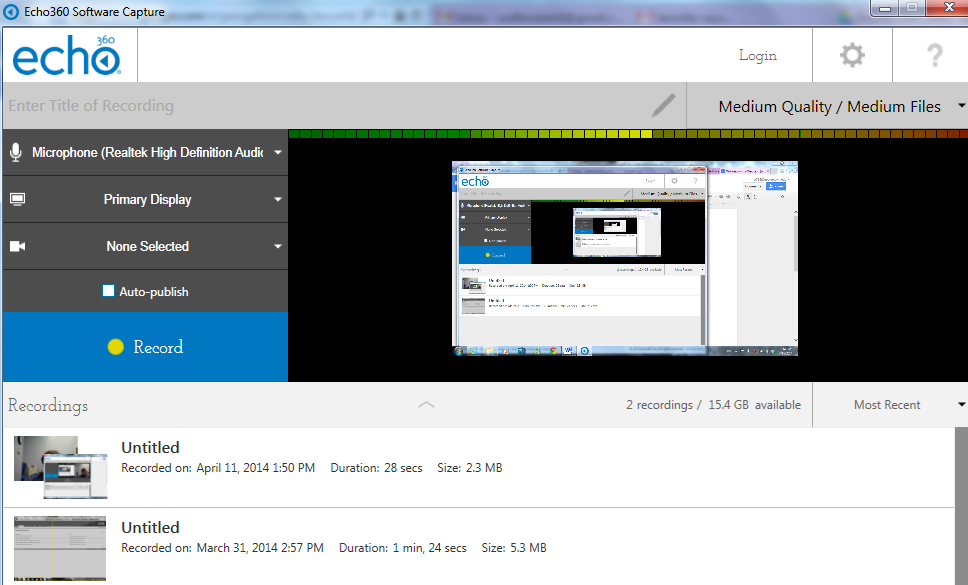Start recording with the Record button

(x=145, y=347)
